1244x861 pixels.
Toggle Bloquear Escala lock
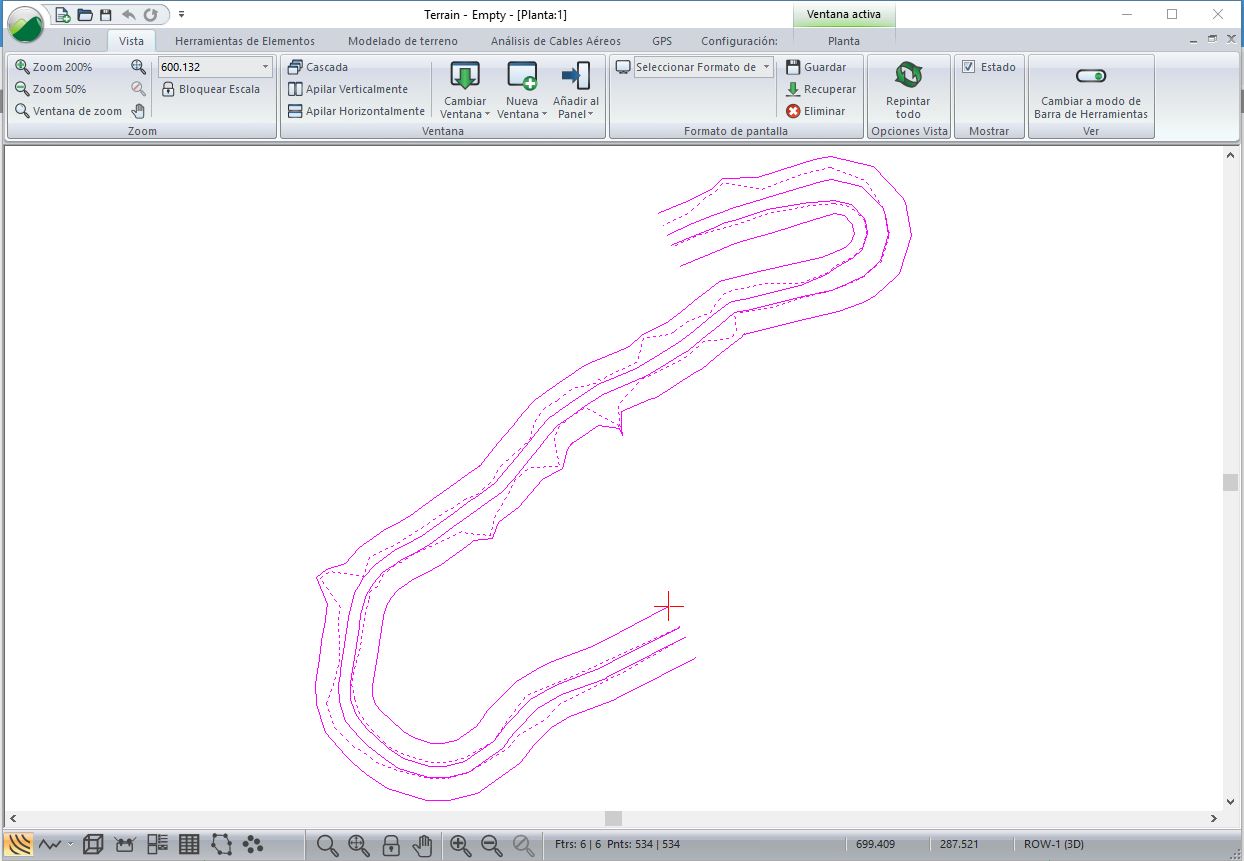210,89
